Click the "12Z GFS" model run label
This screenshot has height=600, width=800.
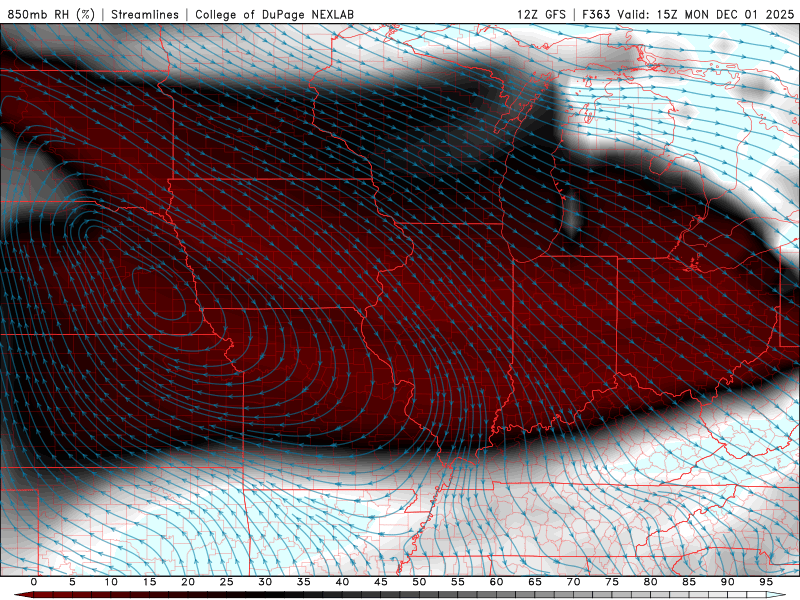[541, 14]
